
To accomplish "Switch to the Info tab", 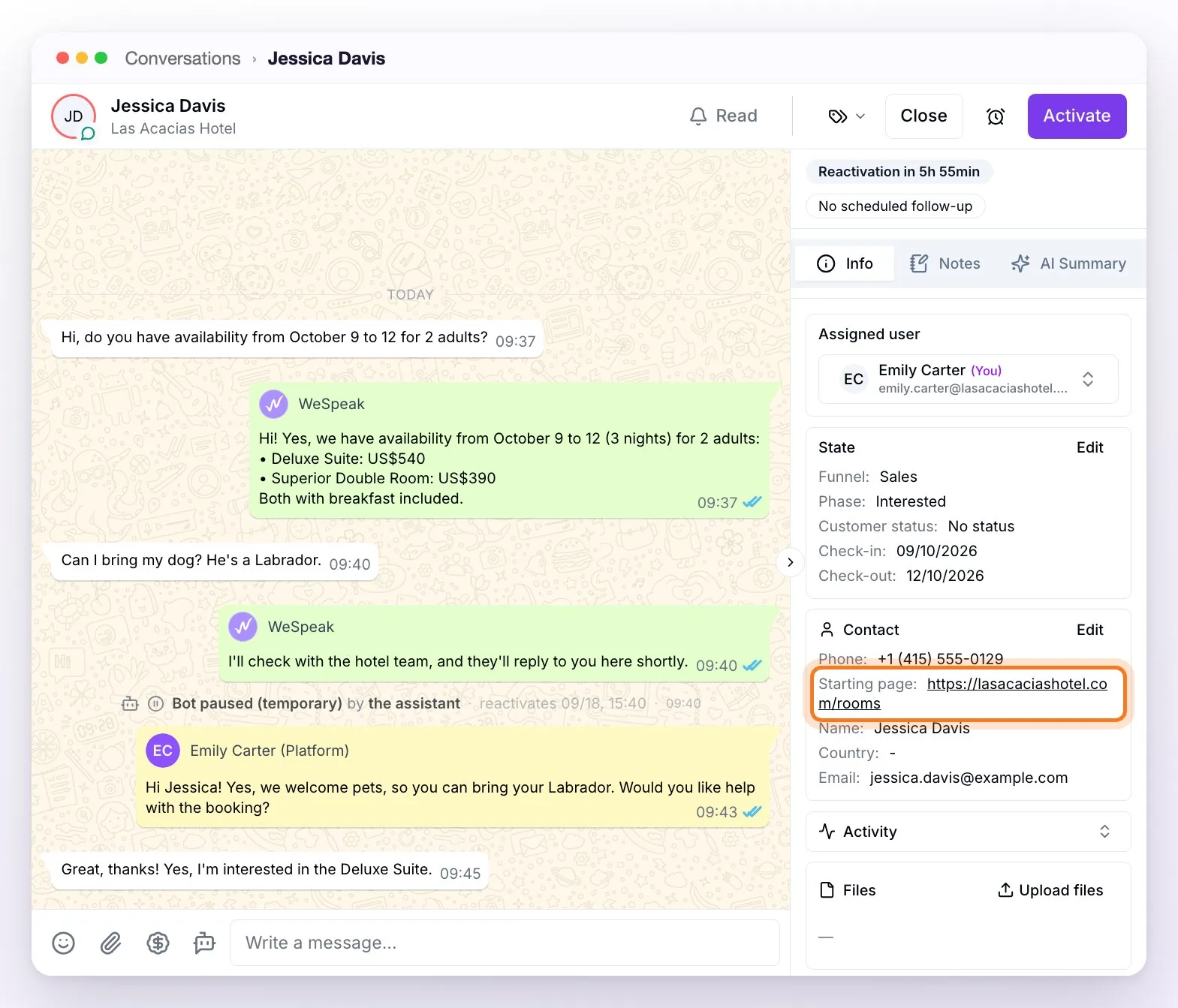I will click(845, 263).
